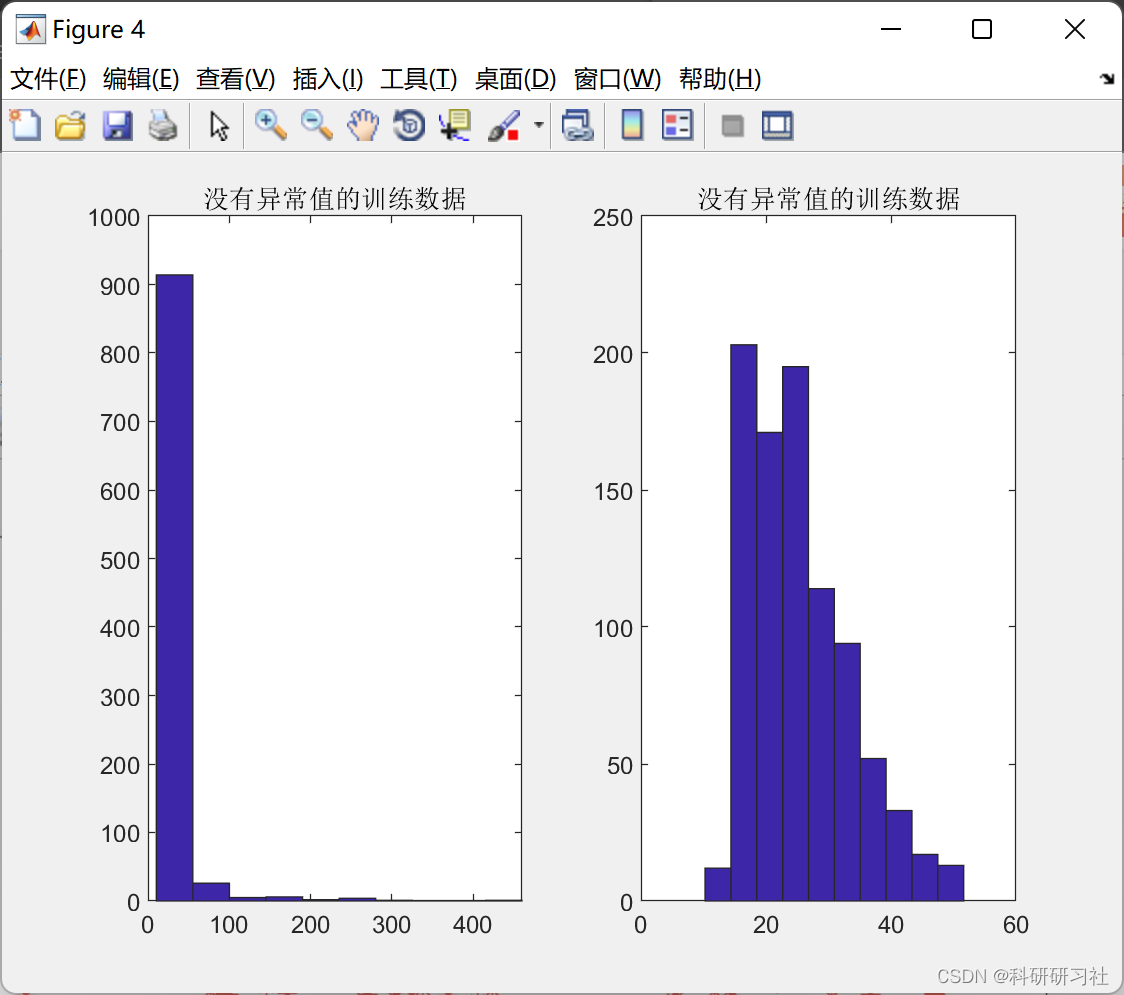Click the 60 label on right x-axis
This screenshot has height=995, width=1124.
pyautogui.click(x=1016, y=925)
